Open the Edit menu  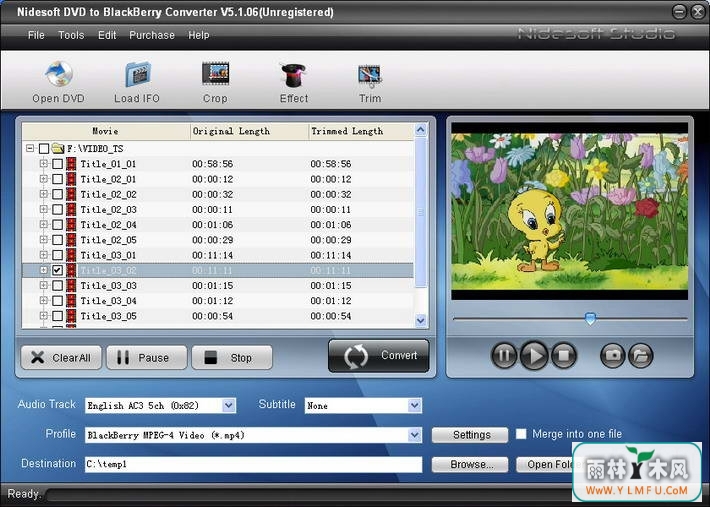pyautogui.click(x=107, y=35)
